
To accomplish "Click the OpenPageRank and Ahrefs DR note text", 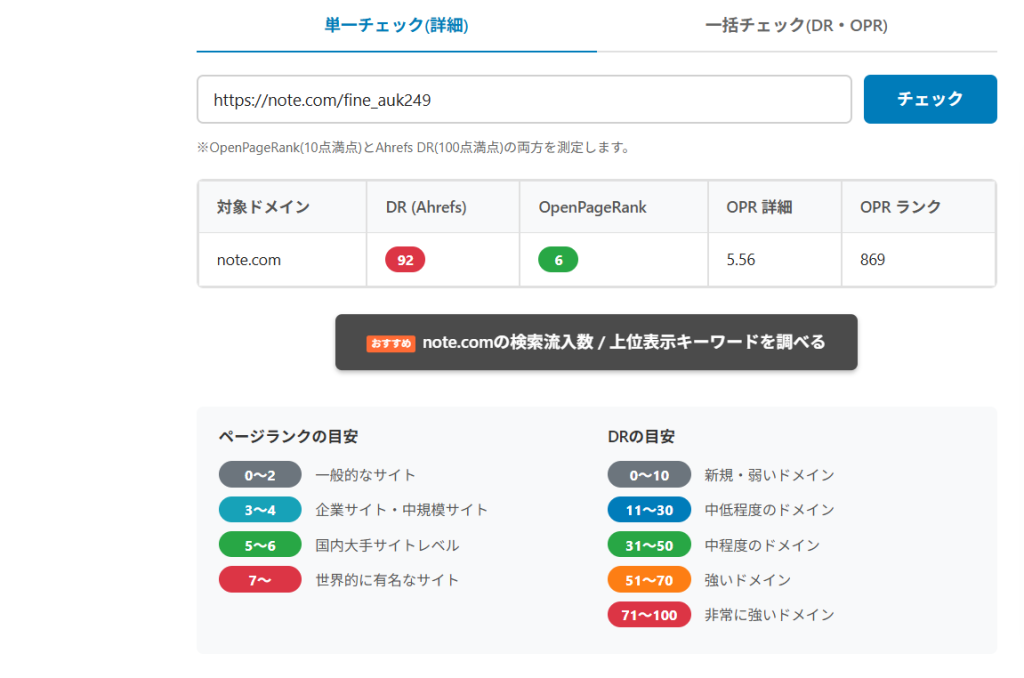I will (x=415, y=148).
